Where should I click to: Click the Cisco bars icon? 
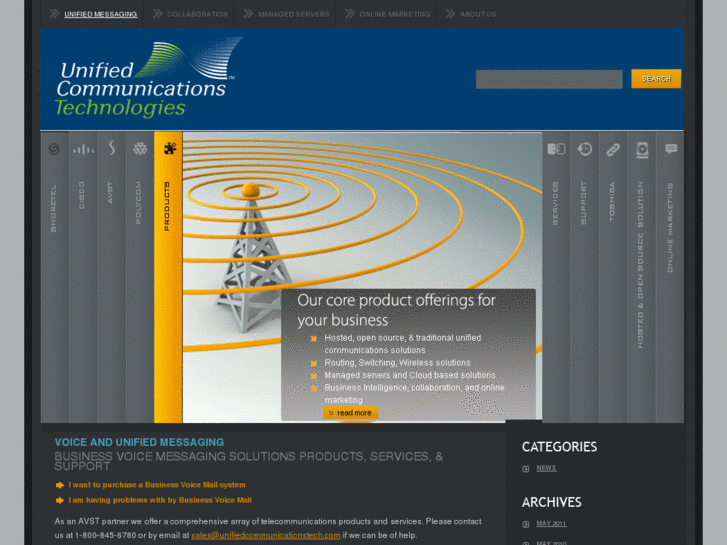[x=83, y=149]
